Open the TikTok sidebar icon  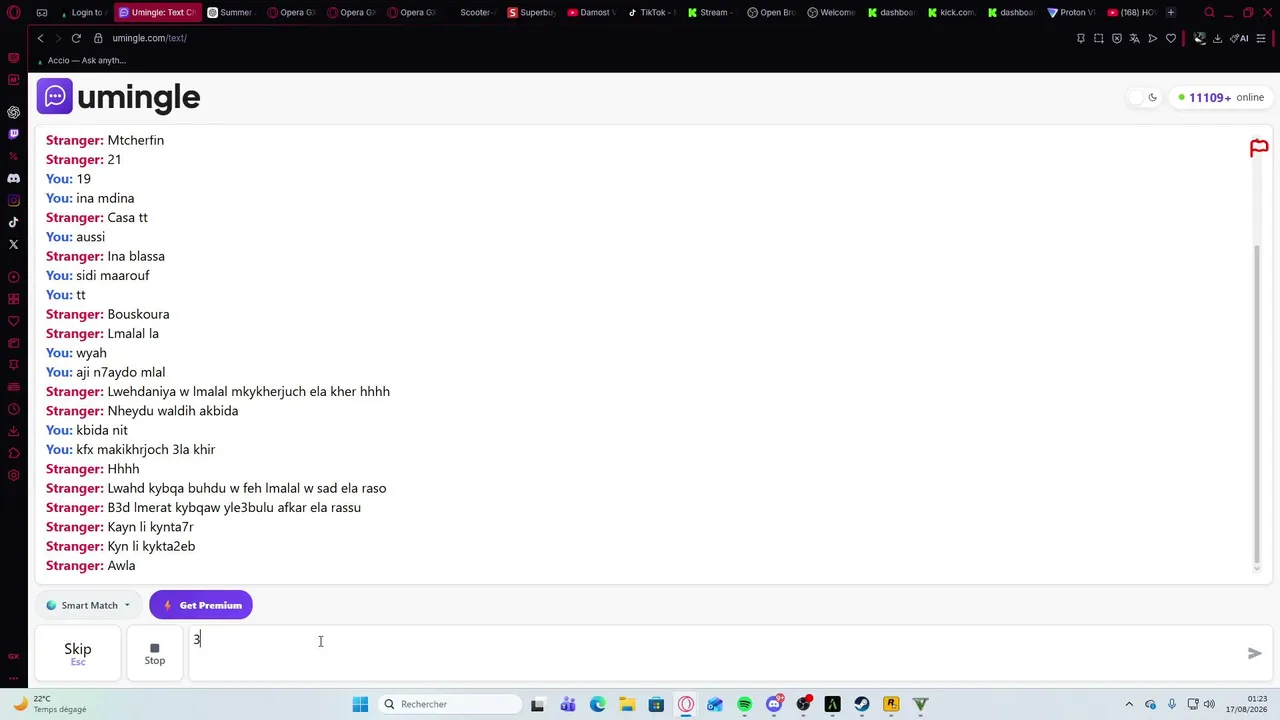click(x=13, y=222)
